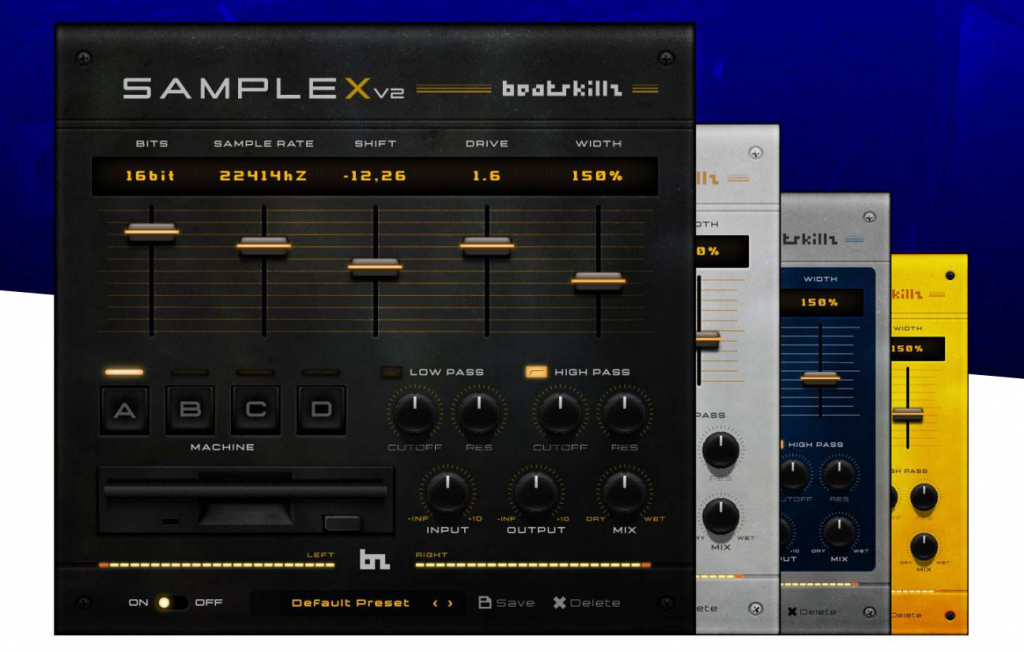Disable the High Pass filter toggle
This screenshot has height=652, width=1024.
[x=536, y=372]
